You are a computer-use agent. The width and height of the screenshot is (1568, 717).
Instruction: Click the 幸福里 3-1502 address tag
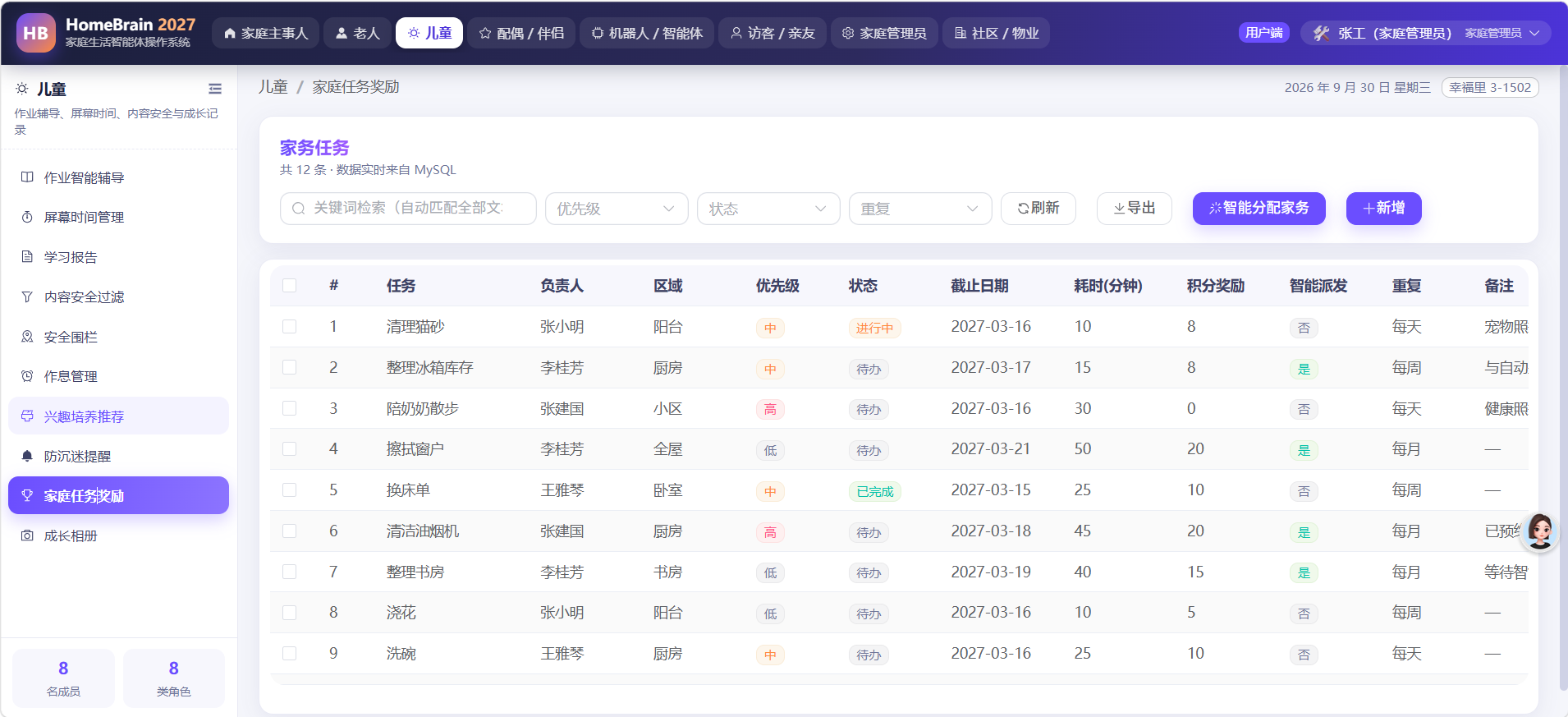click(1490, 88)
